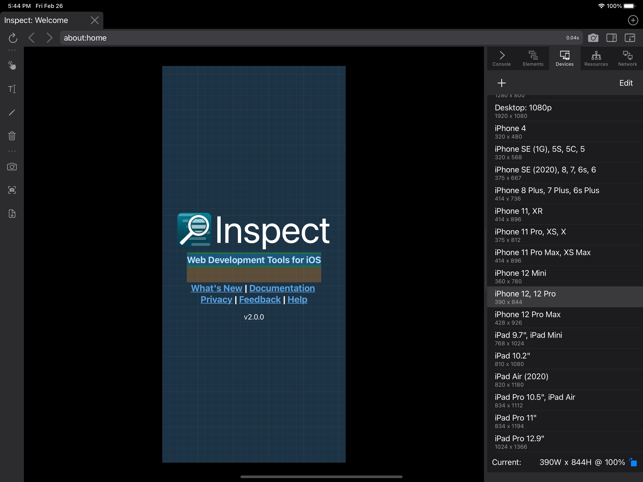Select the iPhone 11, XR device

pos(565,215)
